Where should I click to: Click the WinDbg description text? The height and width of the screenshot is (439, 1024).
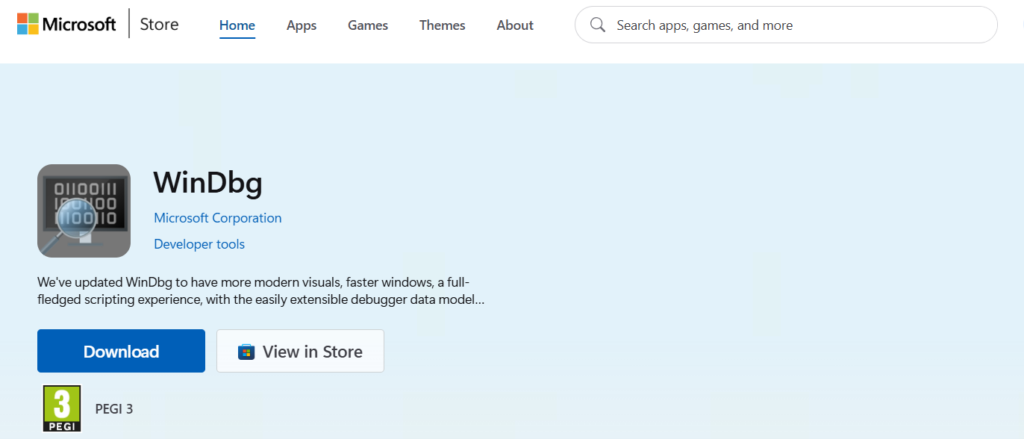coord(261,291)
